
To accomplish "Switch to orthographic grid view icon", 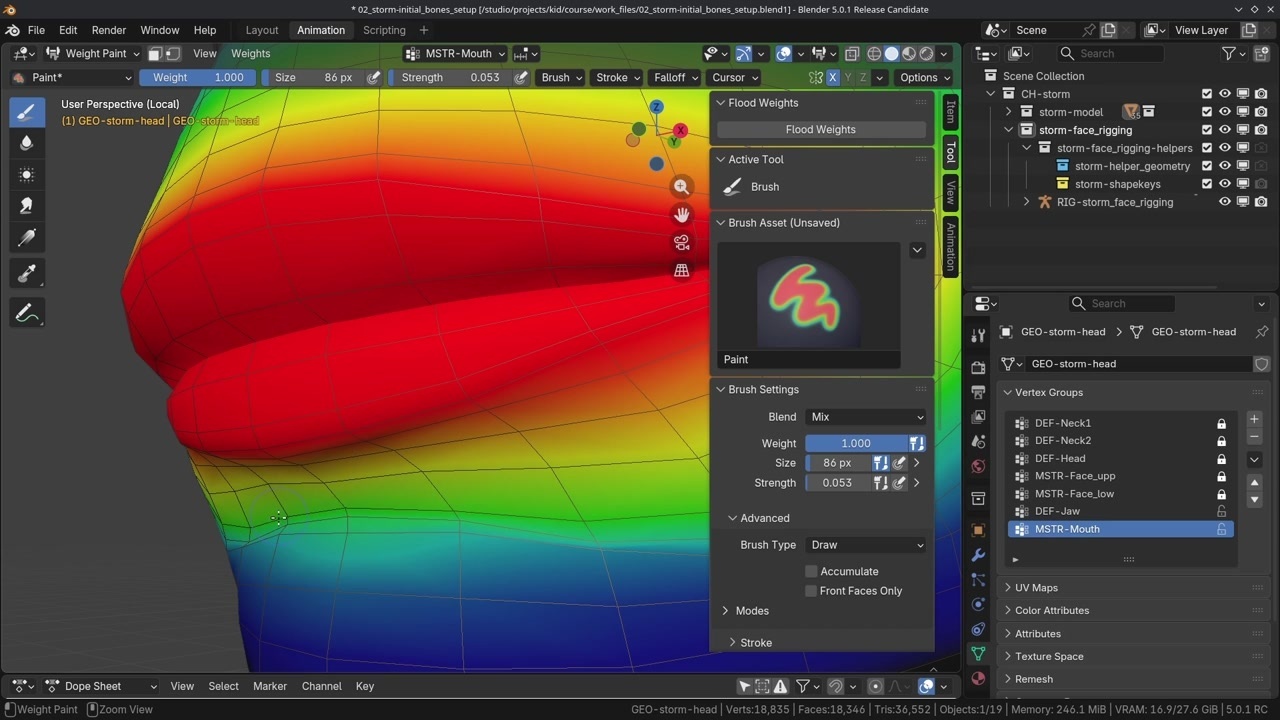I will pos(681,271).
